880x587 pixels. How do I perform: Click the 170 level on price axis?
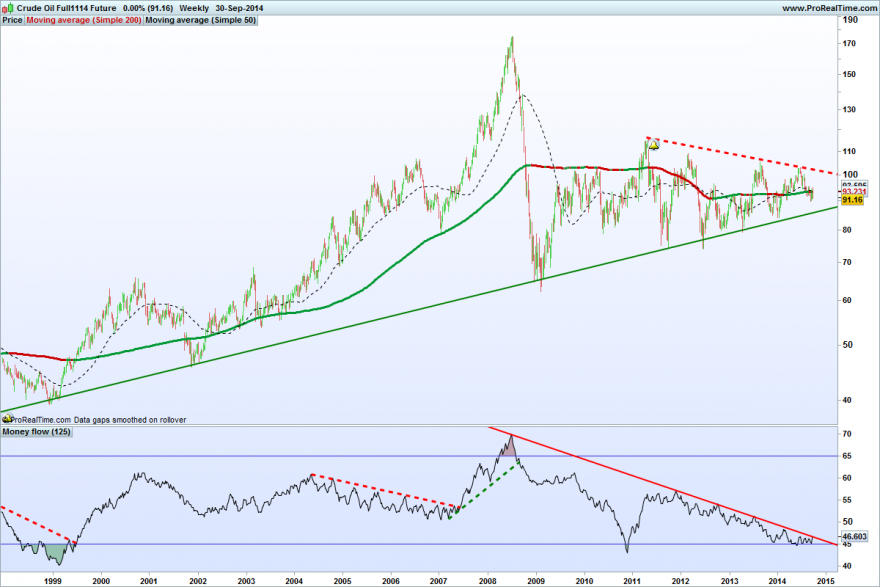pos(849,43)
